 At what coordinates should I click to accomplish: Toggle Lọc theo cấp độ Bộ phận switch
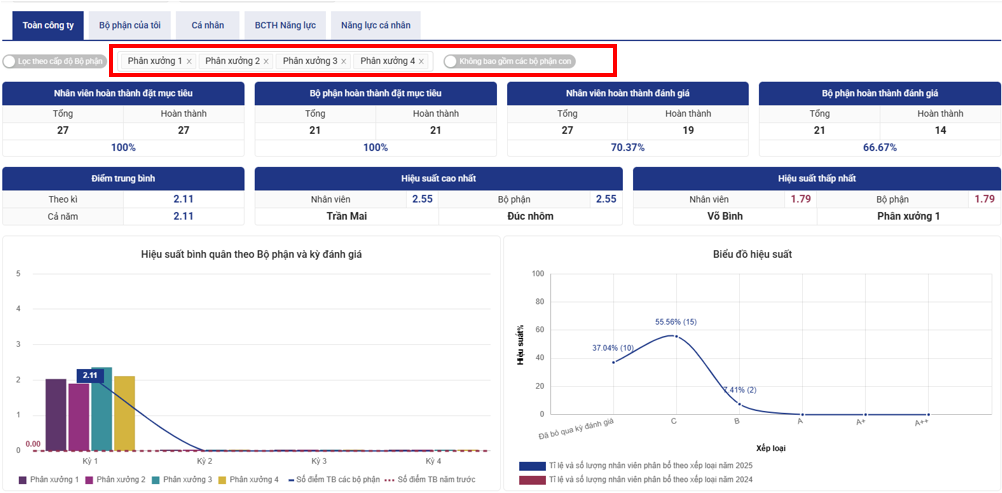click(x=12, y=62)
